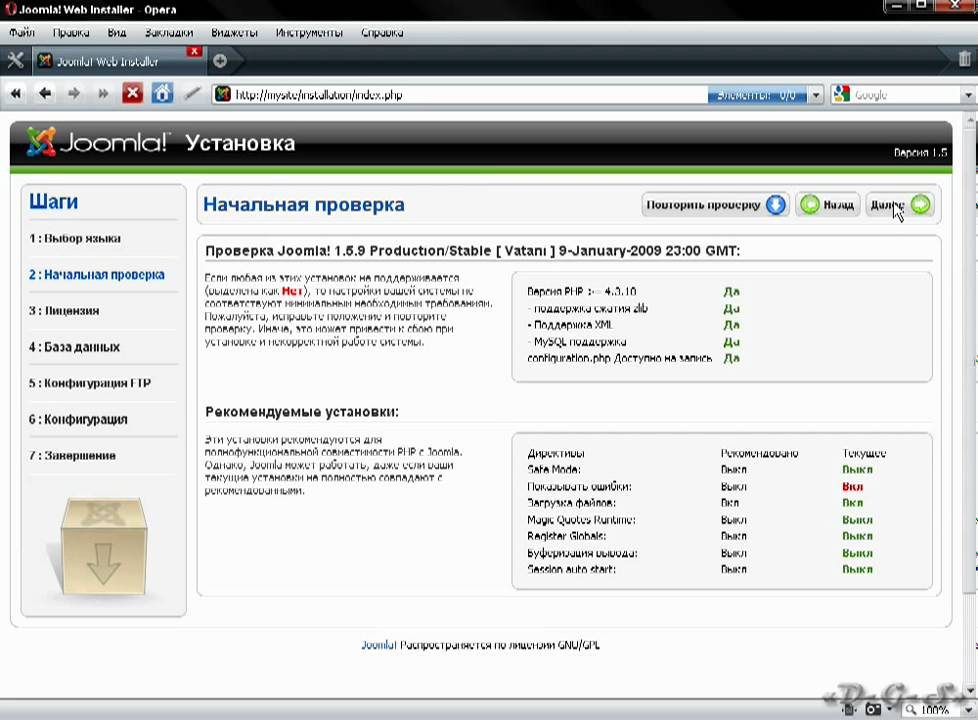Open the Opera panels wrench icon

tap(15, 61)
